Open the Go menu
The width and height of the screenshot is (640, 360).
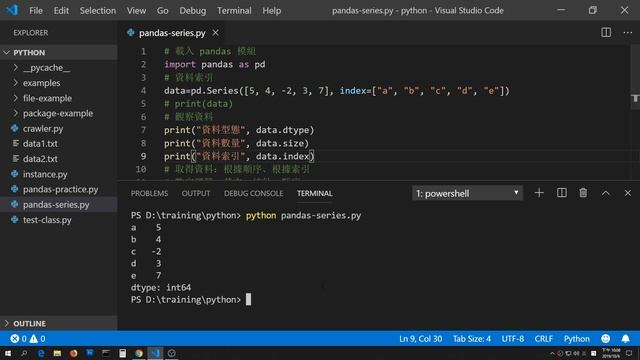(x=162, y=11)
